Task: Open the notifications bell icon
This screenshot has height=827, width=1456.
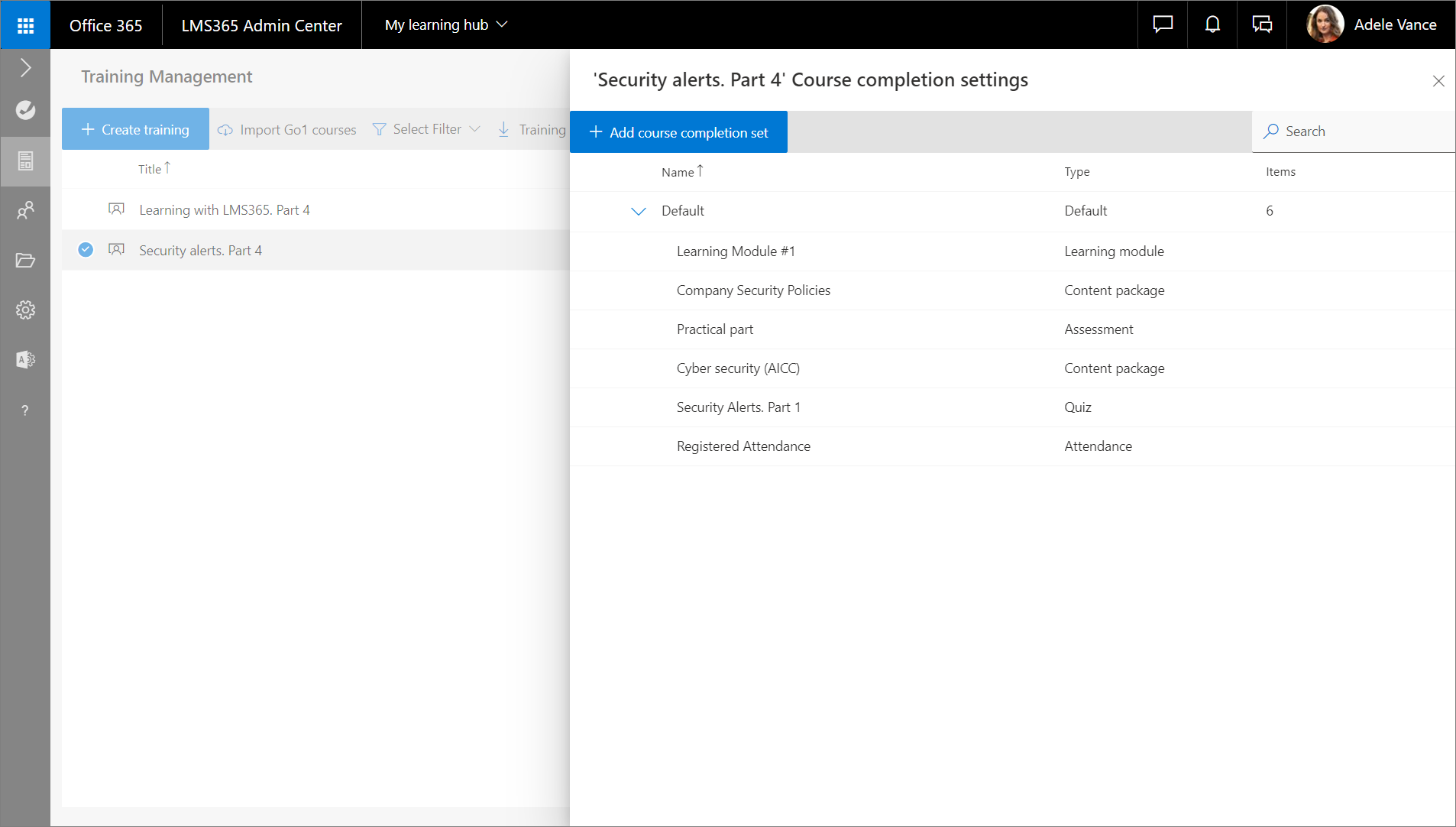Action: click(x=1212, y=24)
